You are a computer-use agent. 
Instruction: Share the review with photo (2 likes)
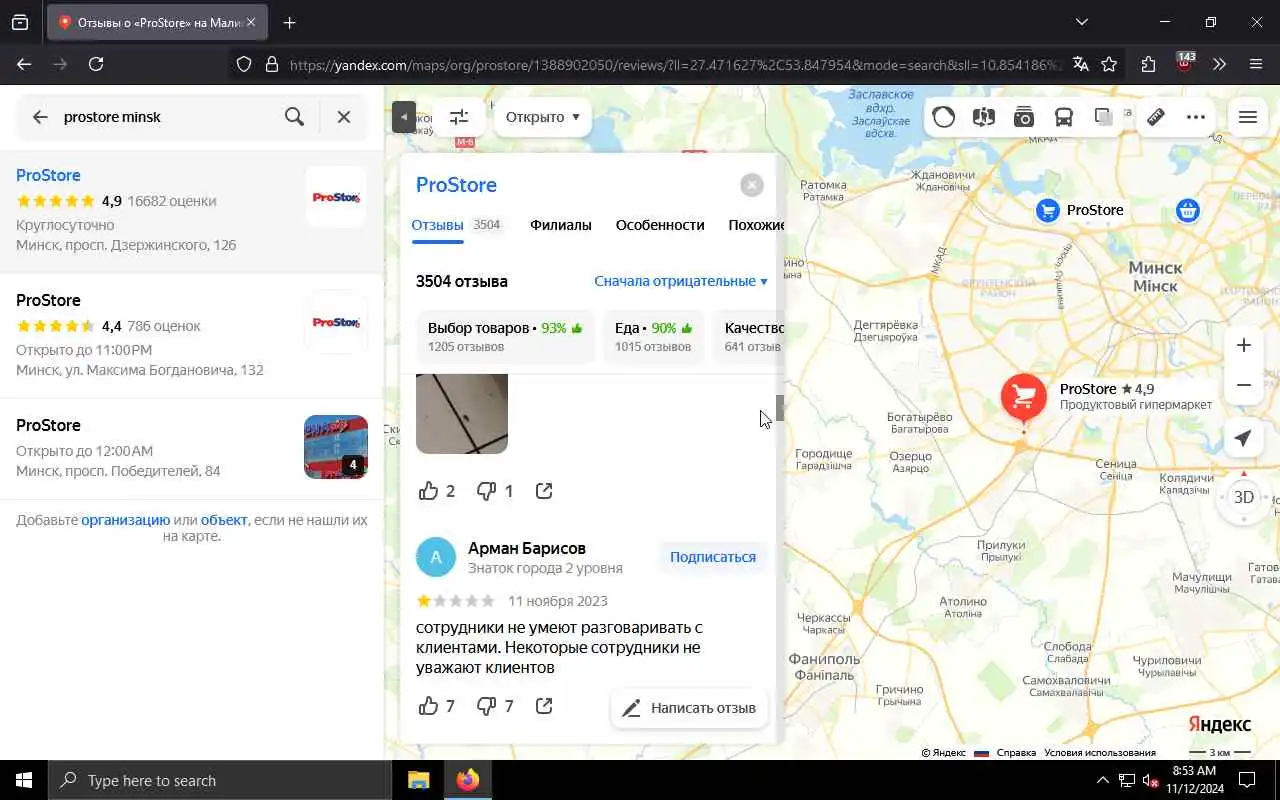544,491
